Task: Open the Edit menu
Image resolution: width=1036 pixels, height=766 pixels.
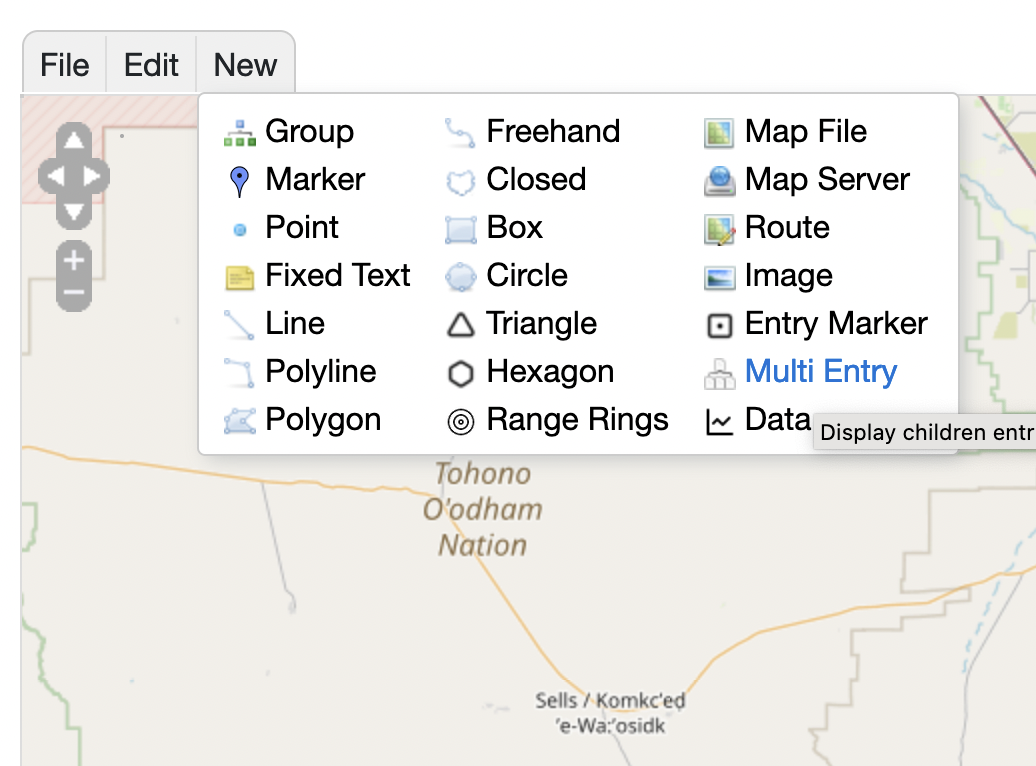Action: click(151, 65)
